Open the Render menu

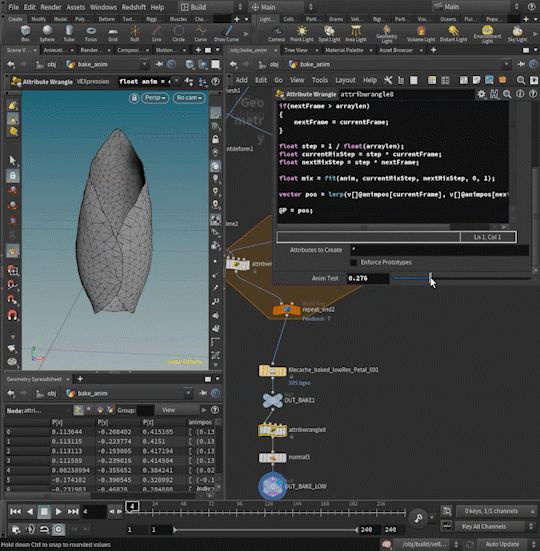51,7
